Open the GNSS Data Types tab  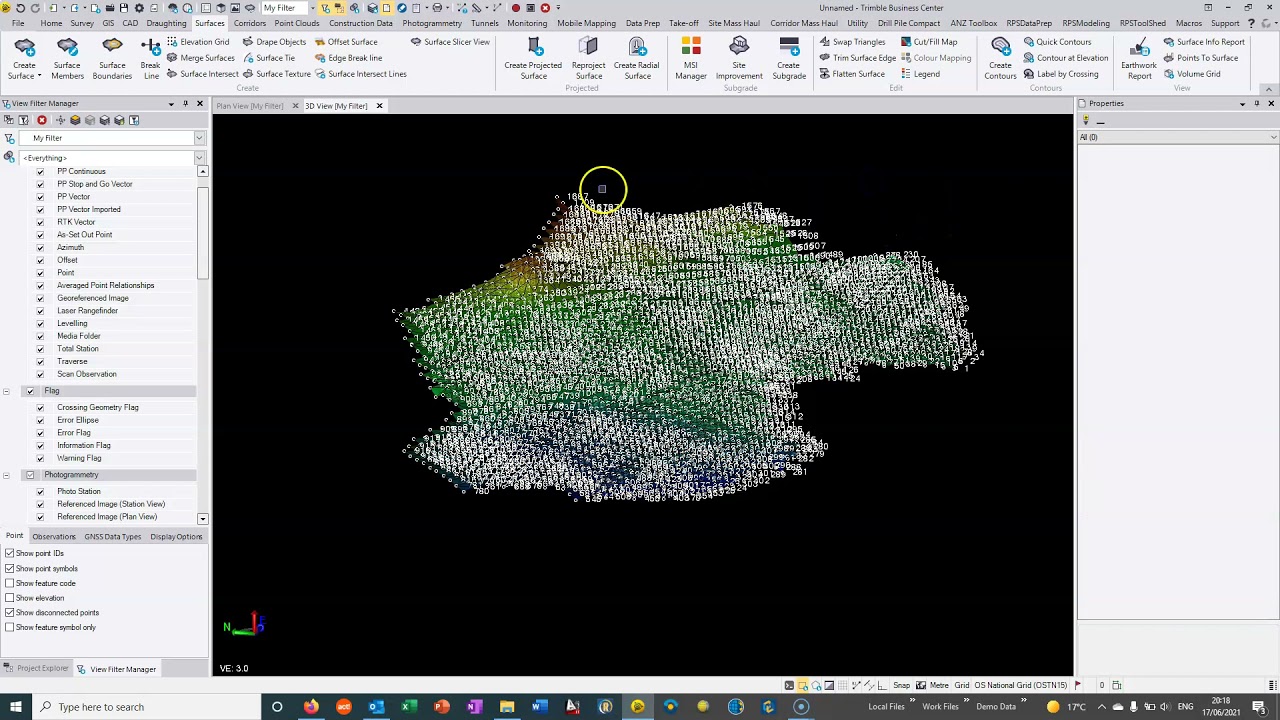tap(113, 537)
